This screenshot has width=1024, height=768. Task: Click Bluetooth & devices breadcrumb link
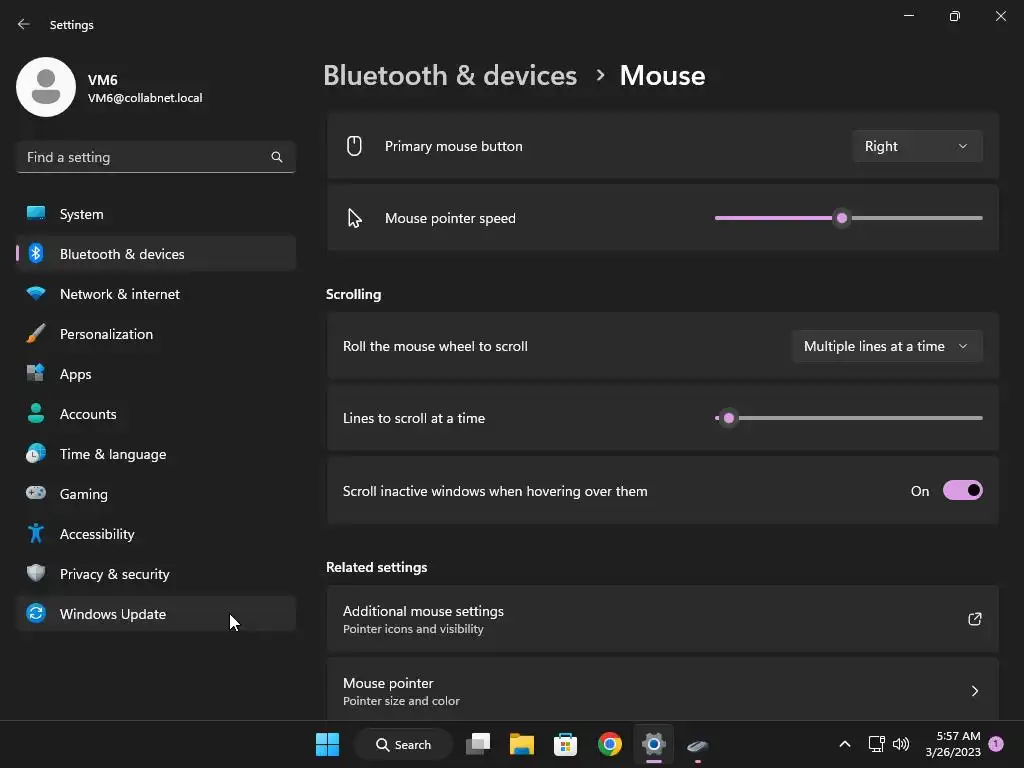(450, 75)
